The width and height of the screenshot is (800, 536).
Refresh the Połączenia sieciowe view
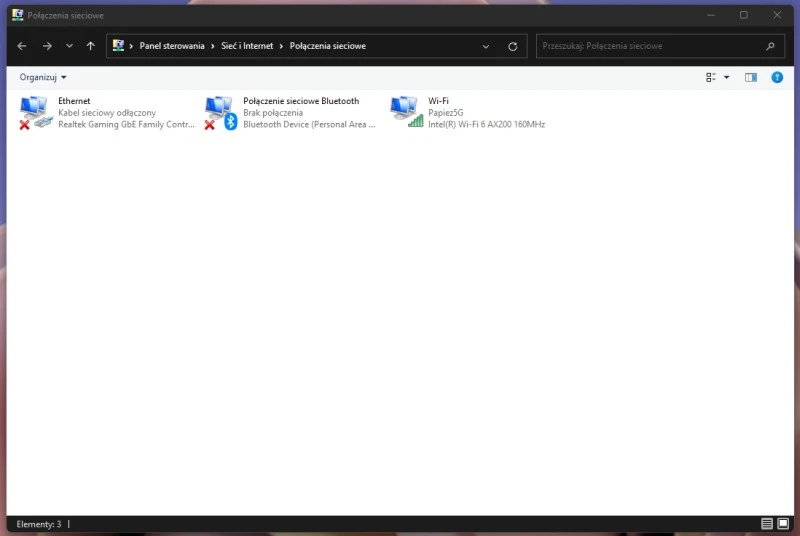click(x=513, y=46)
